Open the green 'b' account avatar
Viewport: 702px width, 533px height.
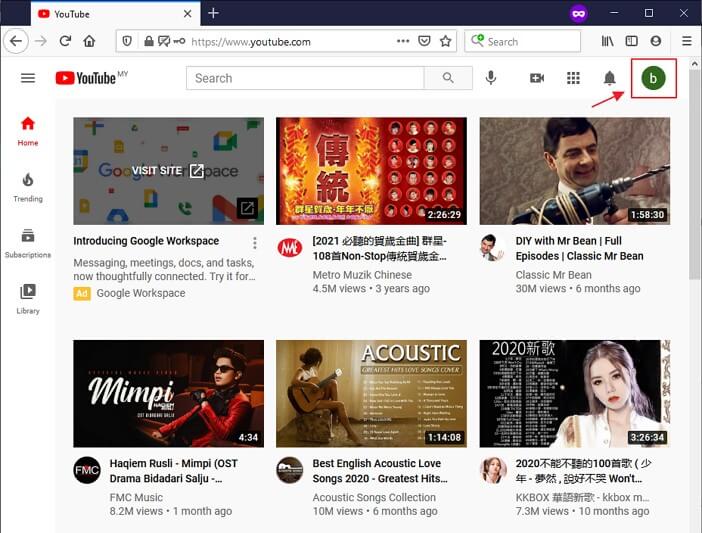(653, 78)
